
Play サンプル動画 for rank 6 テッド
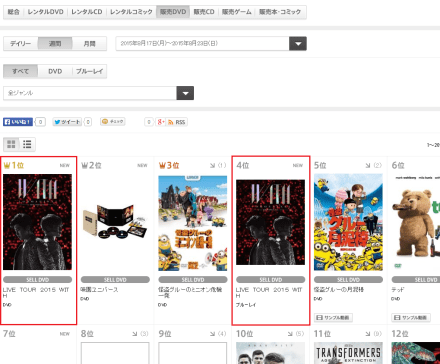point(411,318)
